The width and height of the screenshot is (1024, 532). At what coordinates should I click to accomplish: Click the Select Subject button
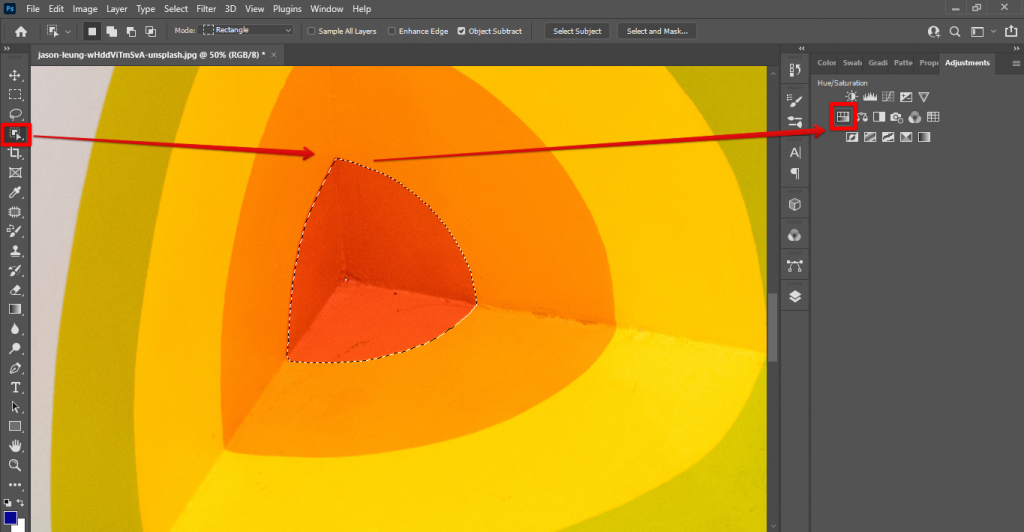(577, 31)
